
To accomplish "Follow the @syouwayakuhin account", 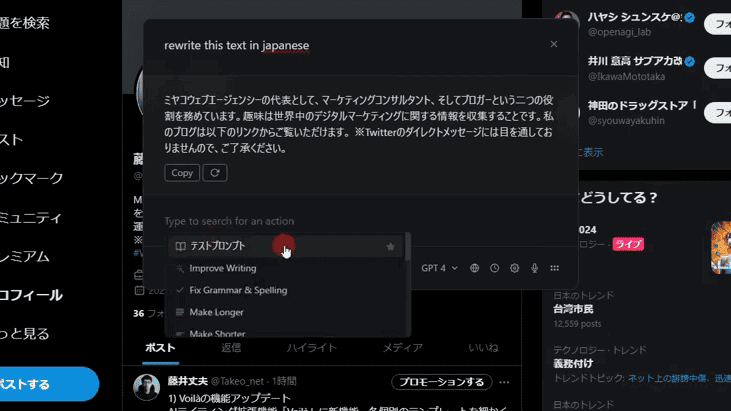I will click(718, 113).
